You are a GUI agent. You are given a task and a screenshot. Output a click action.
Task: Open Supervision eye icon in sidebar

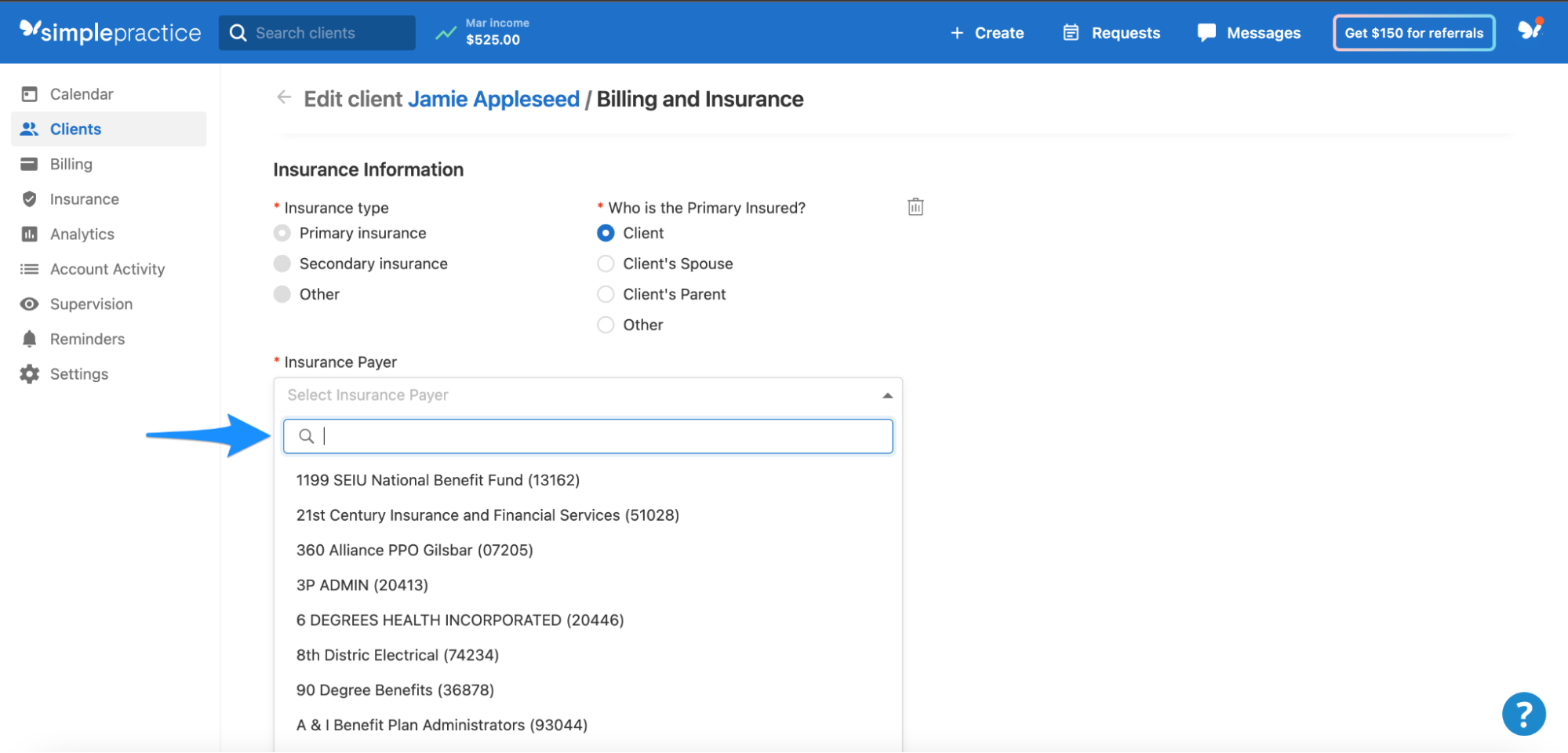pos(29,304)
